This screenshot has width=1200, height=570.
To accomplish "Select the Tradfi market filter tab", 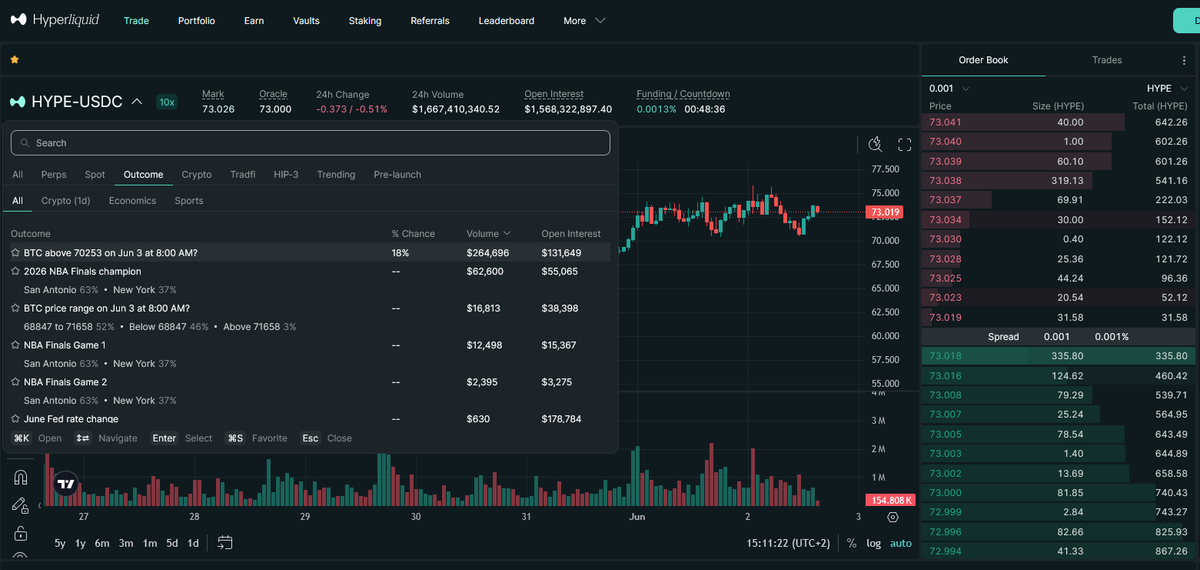I will tap(243, 174).
